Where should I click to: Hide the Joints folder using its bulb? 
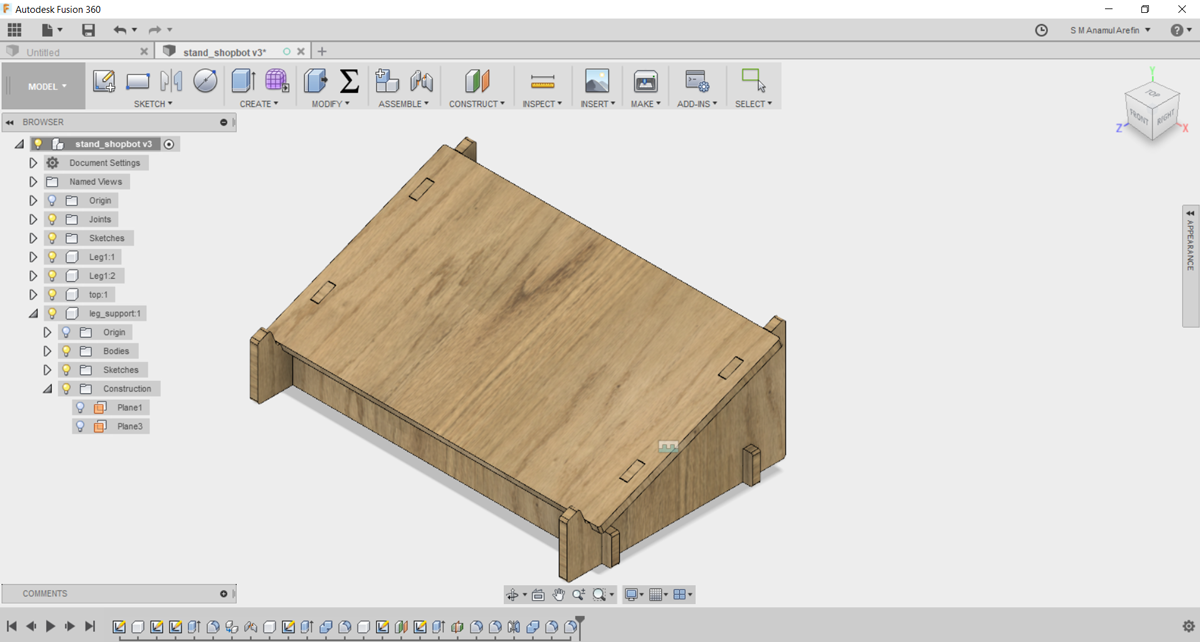(x=52, y=220)
